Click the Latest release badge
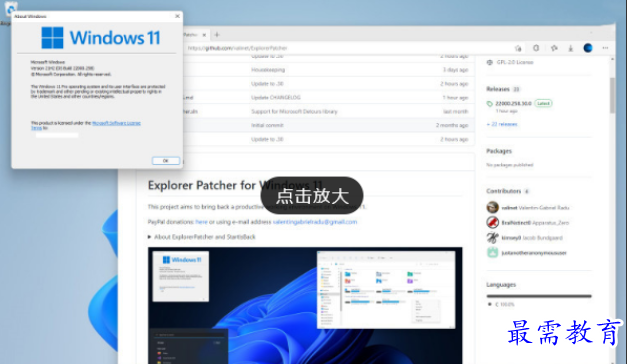Image resolution: width=629 pixels, height=364 pixels. [x=543, y=104]
